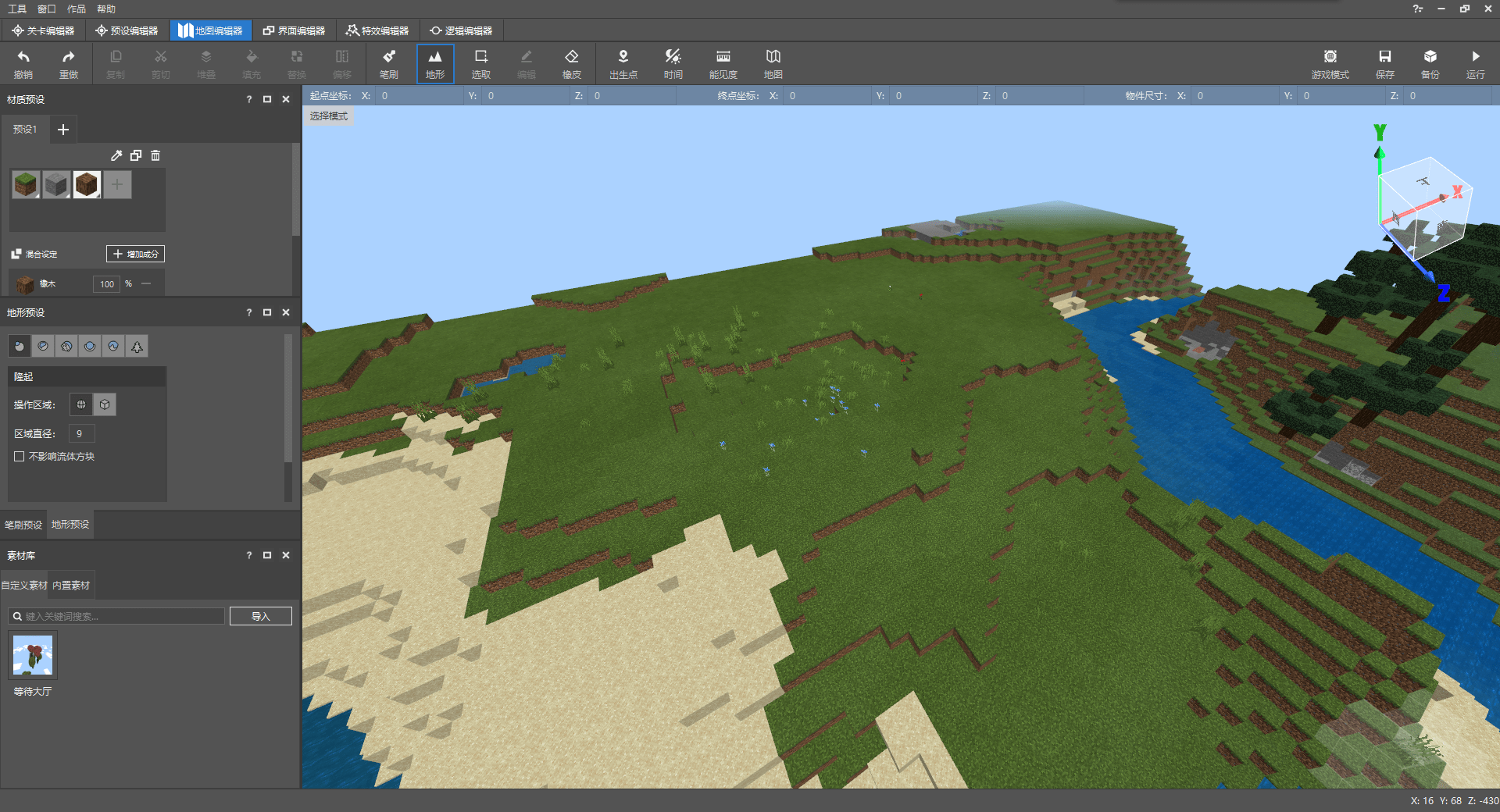Click the 导入 import button

coord(260,616)
